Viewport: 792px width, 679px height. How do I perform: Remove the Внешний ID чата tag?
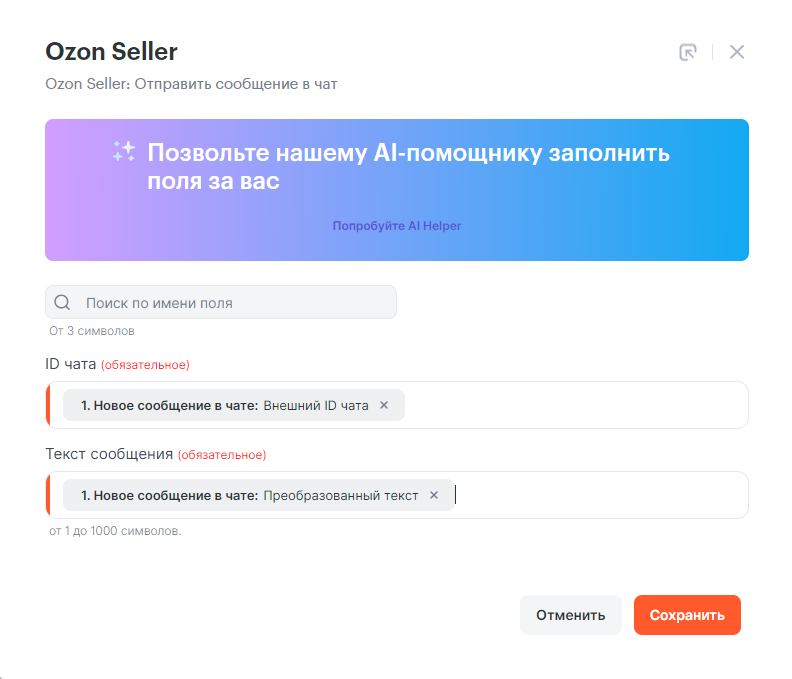coord(384,405)
